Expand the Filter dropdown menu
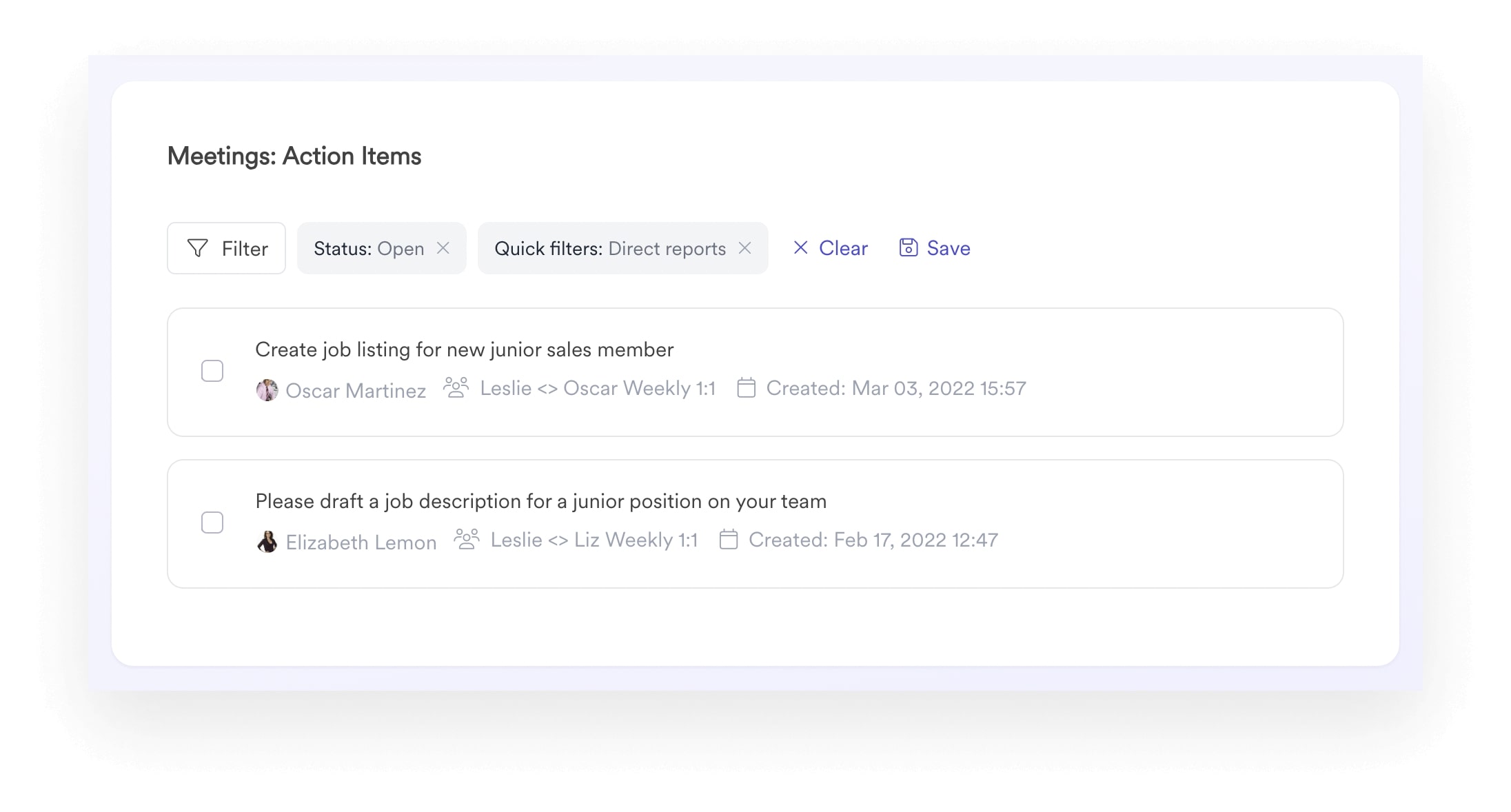This screenshot has width=1511, height=812. (227, 247)
